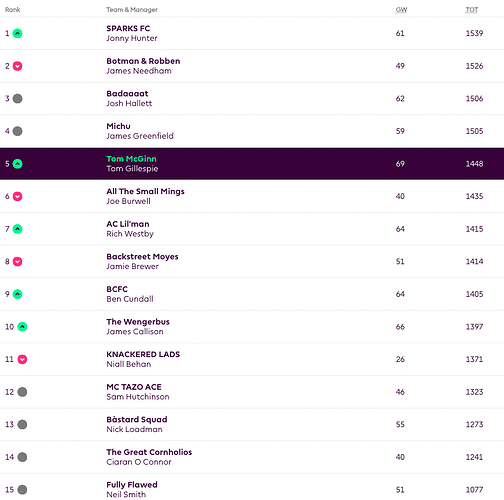This screenshot has height=500, width=504.
Task: Click green up arrow beside rank 9
Action: [17, 294]
